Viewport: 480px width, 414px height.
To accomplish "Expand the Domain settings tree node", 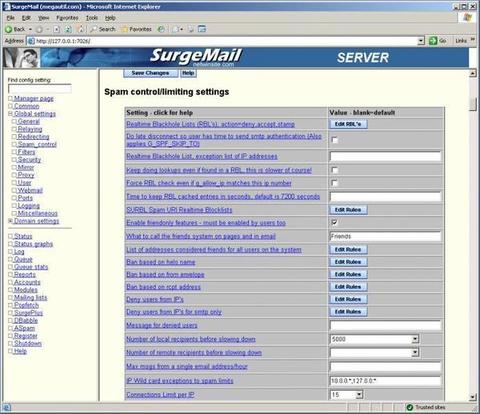I will pyautogui.click(x=10, y=221).
